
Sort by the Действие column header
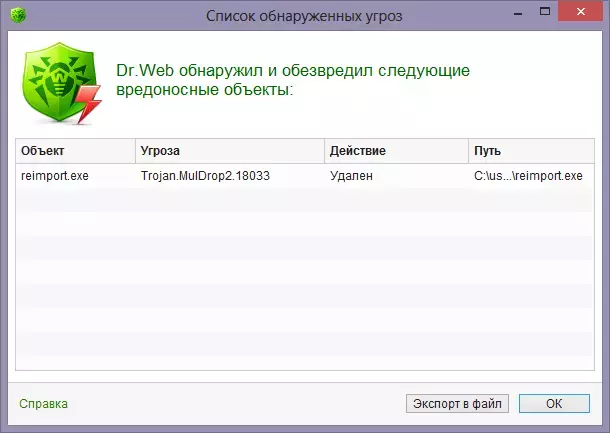pyautogui.click(x=396, y=151)
